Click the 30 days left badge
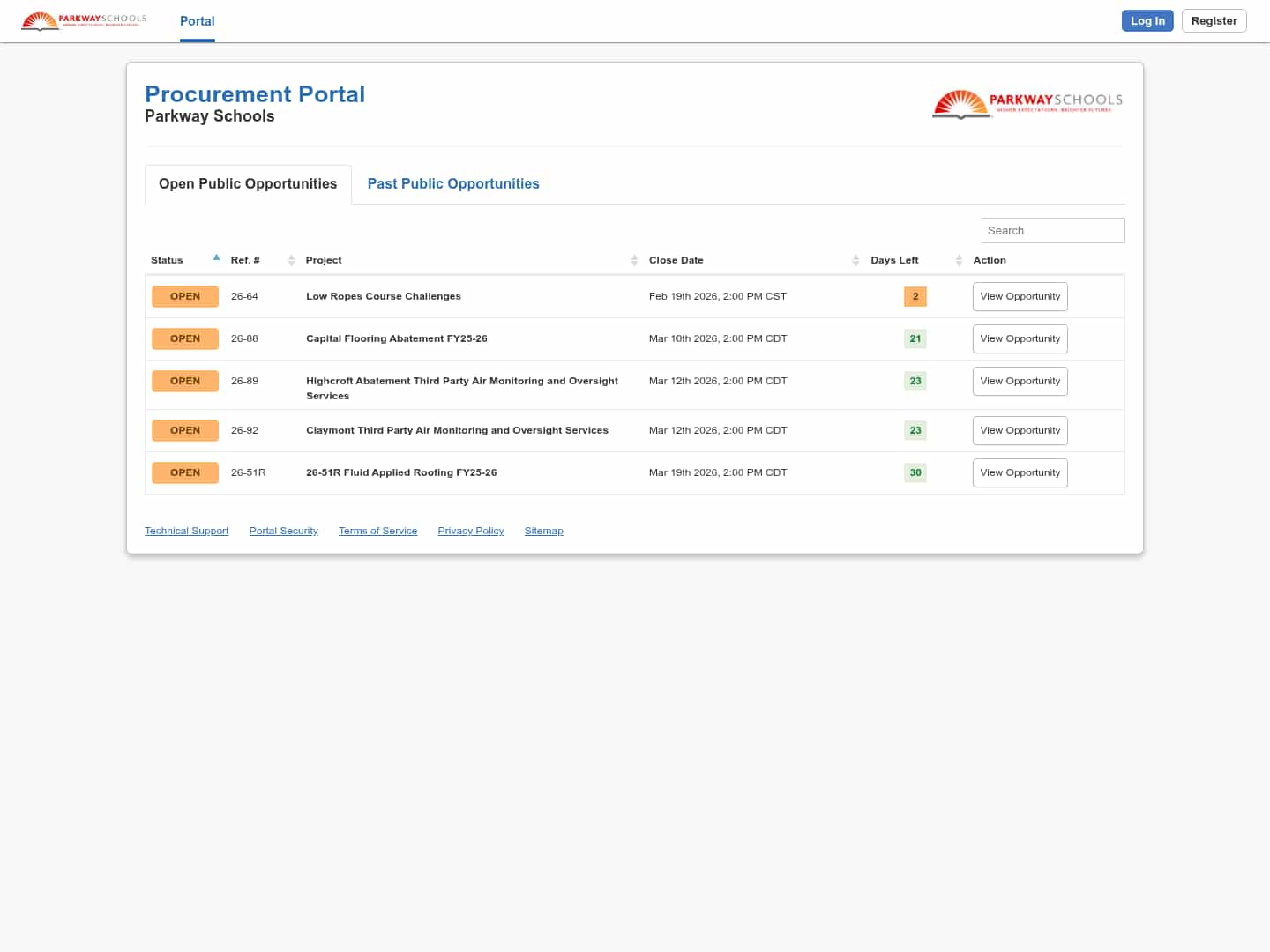1270x952 pixels. coord(915,472)
